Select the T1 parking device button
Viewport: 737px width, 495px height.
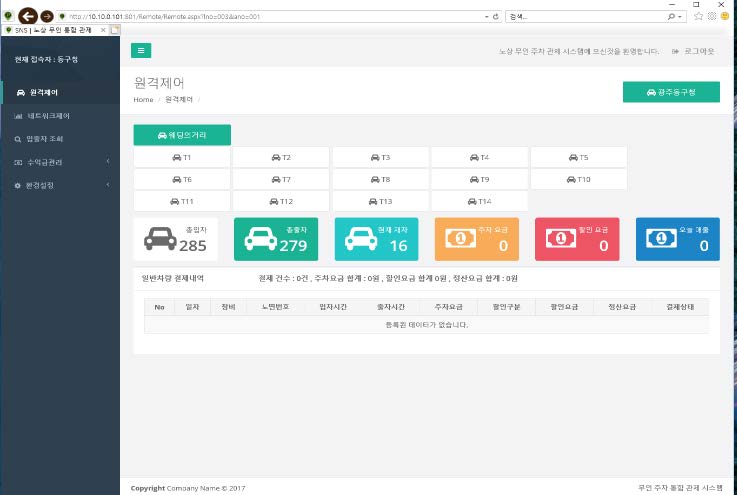(182, 157)
